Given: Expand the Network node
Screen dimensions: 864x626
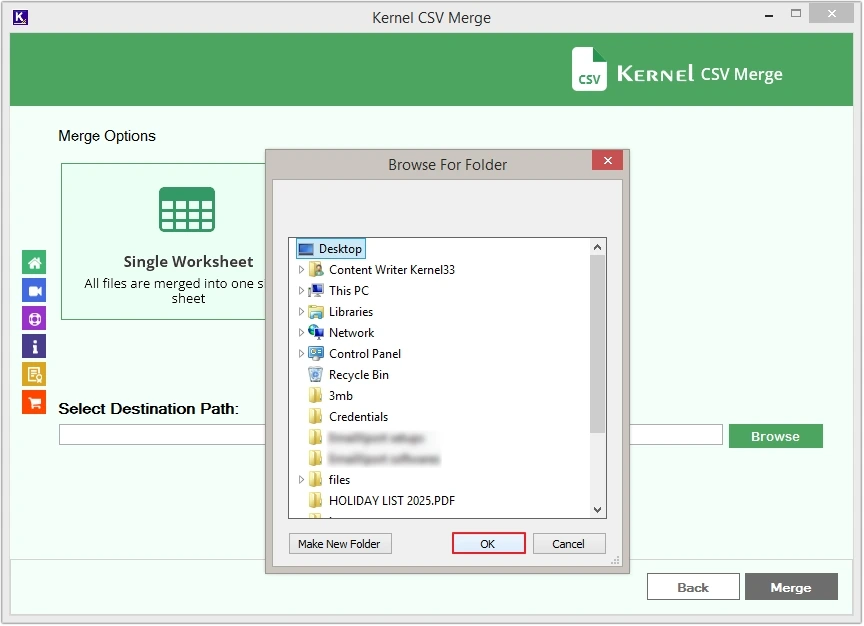Looking at the screenshot, I should tap(301, 333).
